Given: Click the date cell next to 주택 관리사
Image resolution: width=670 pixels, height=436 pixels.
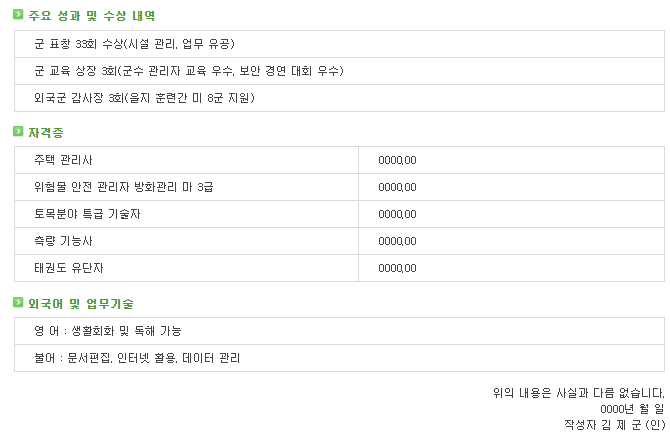Looking at the screenshot, I should [511, 160].
